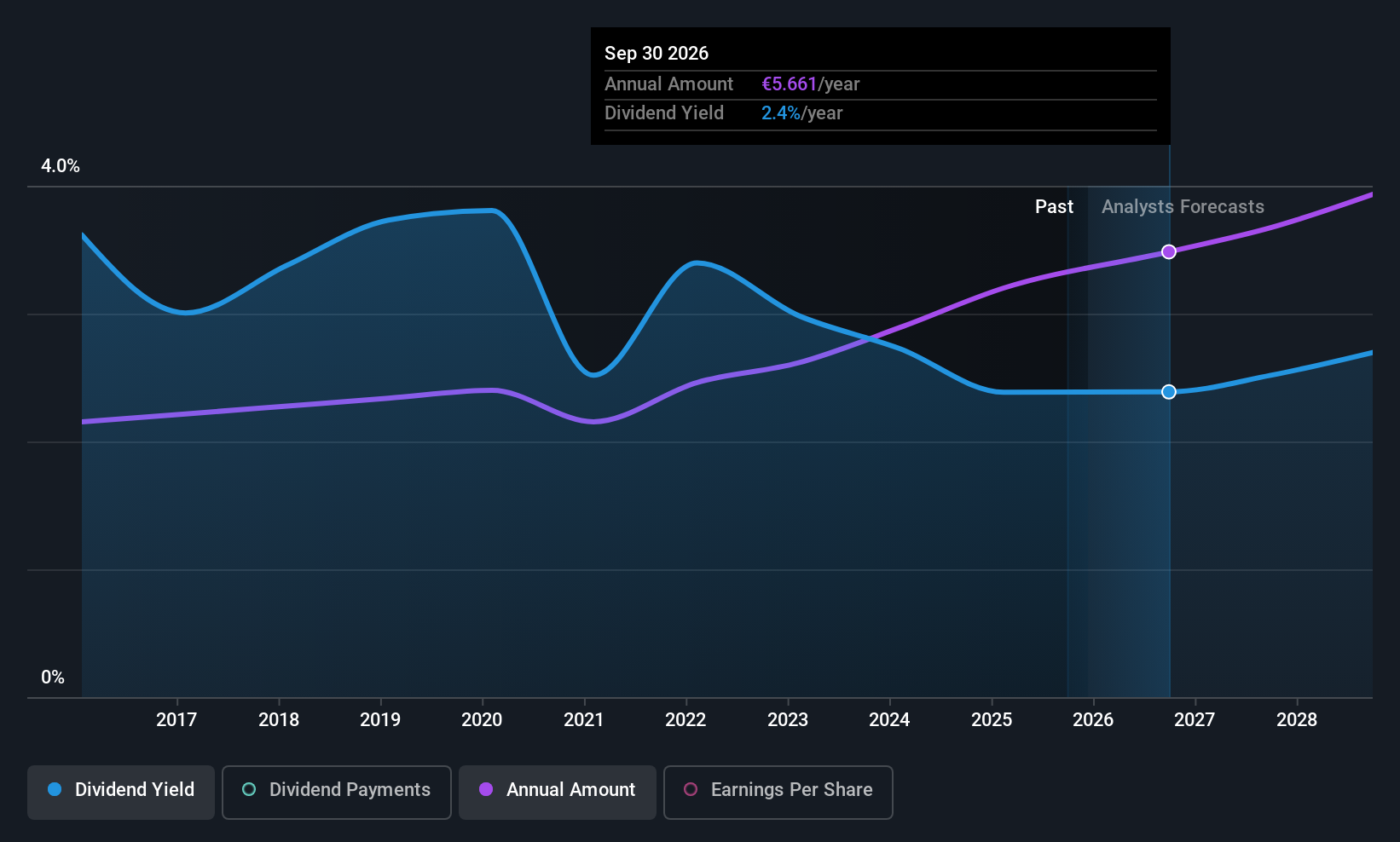Click the 2028 x-axis year label
1400x842 pixels.
click(x=1297, y=720)
